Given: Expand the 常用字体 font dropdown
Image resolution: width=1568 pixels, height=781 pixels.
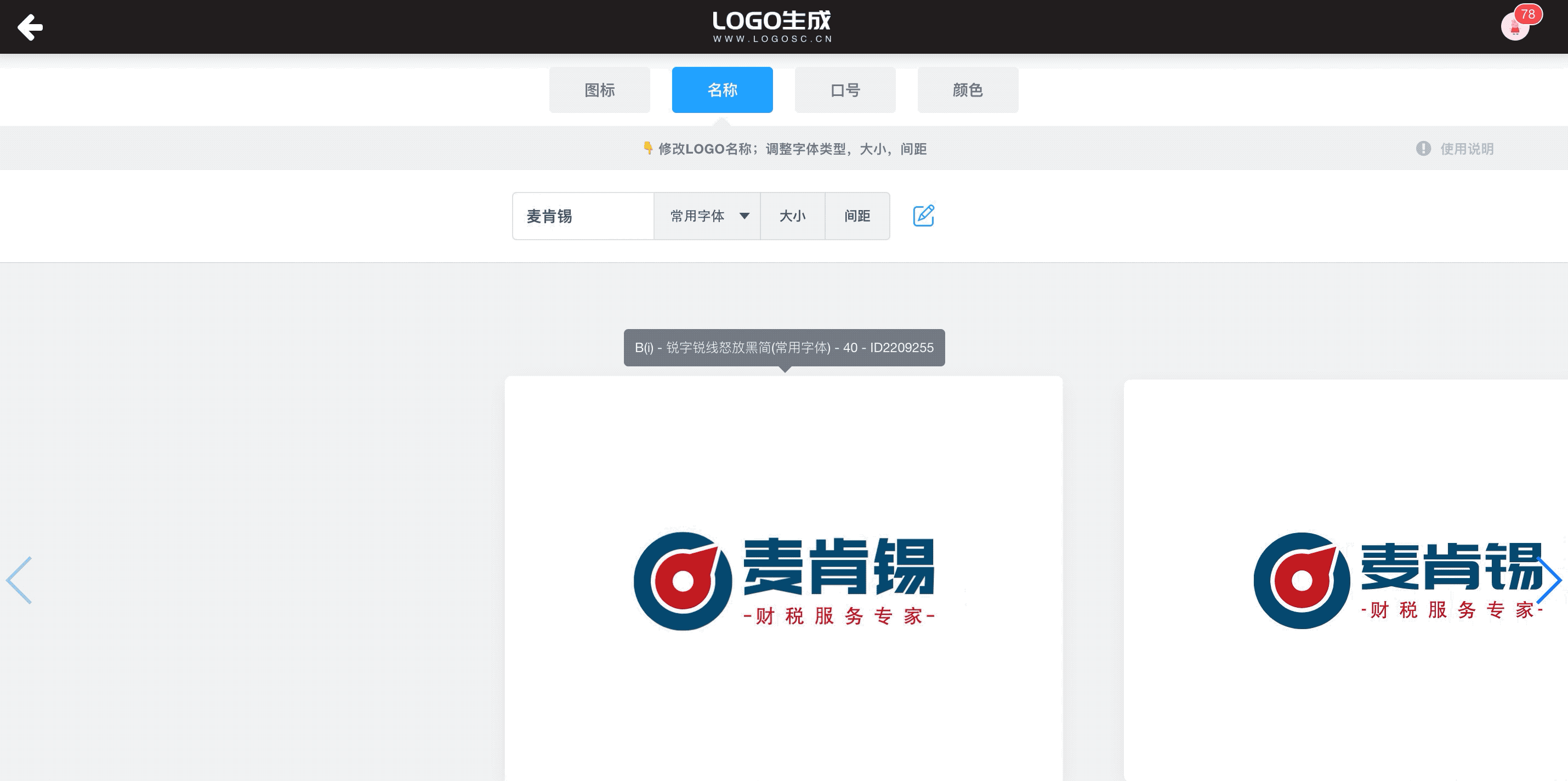Looking at the screenshot, I should point(707,216).
